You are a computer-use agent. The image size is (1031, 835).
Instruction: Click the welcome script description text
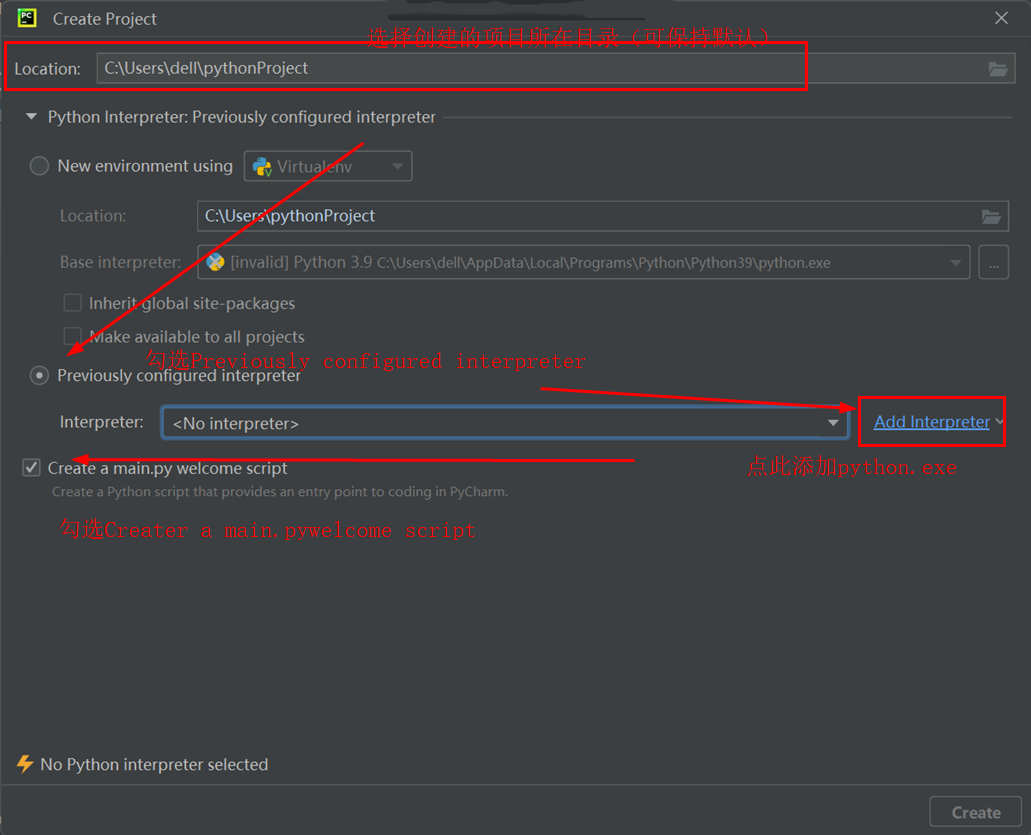(x=280, y=492)
